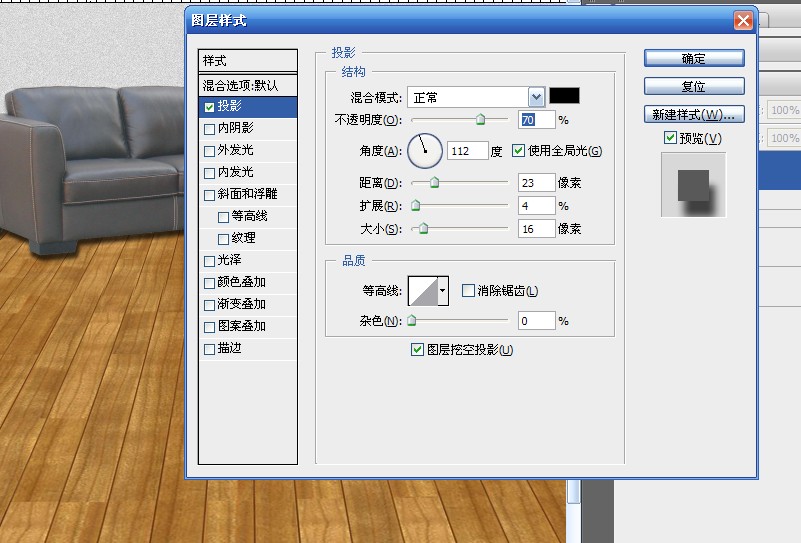
Task: Select the 样式 list header
Action: pos(248,61)
